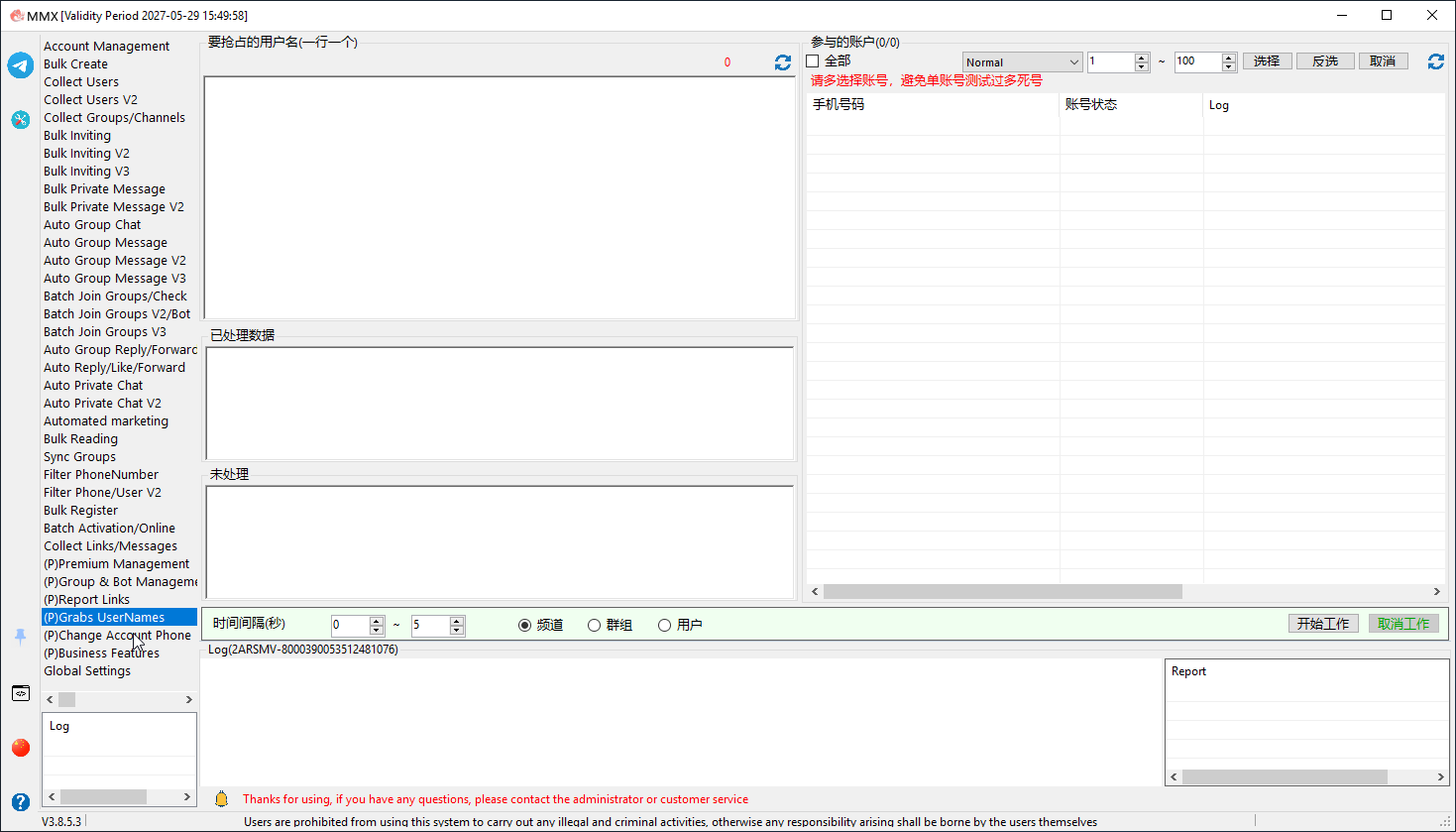Decrease the account range end value 100
Image resolution: width=1456 pixels, height=832 pixels.
[x=1229, y=66]
